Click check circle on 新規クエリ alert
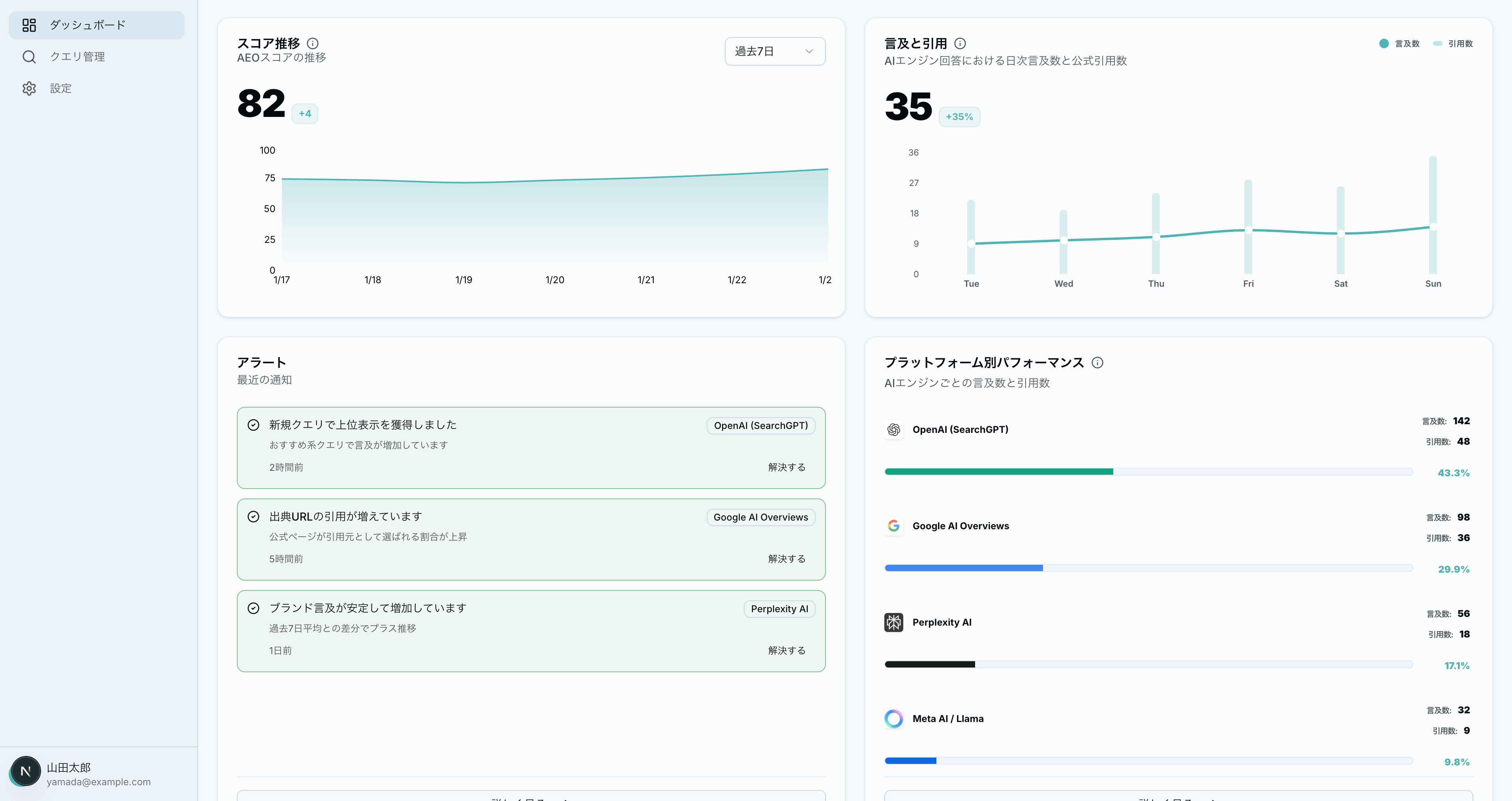1512x801 pixels. 253,425
